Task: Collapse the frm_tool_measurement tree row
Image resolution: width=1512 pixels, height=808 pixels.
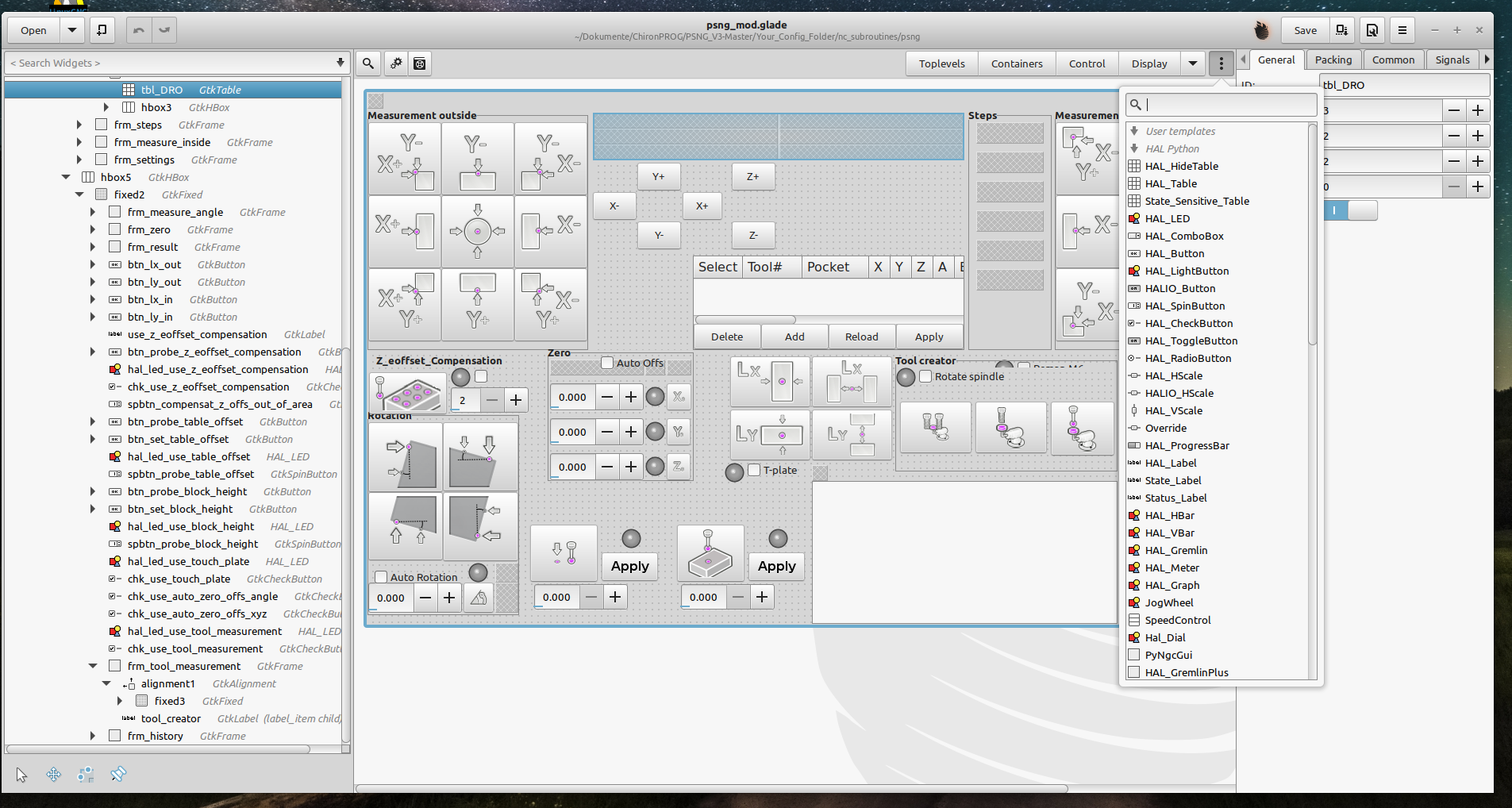Action: point(93,666)
